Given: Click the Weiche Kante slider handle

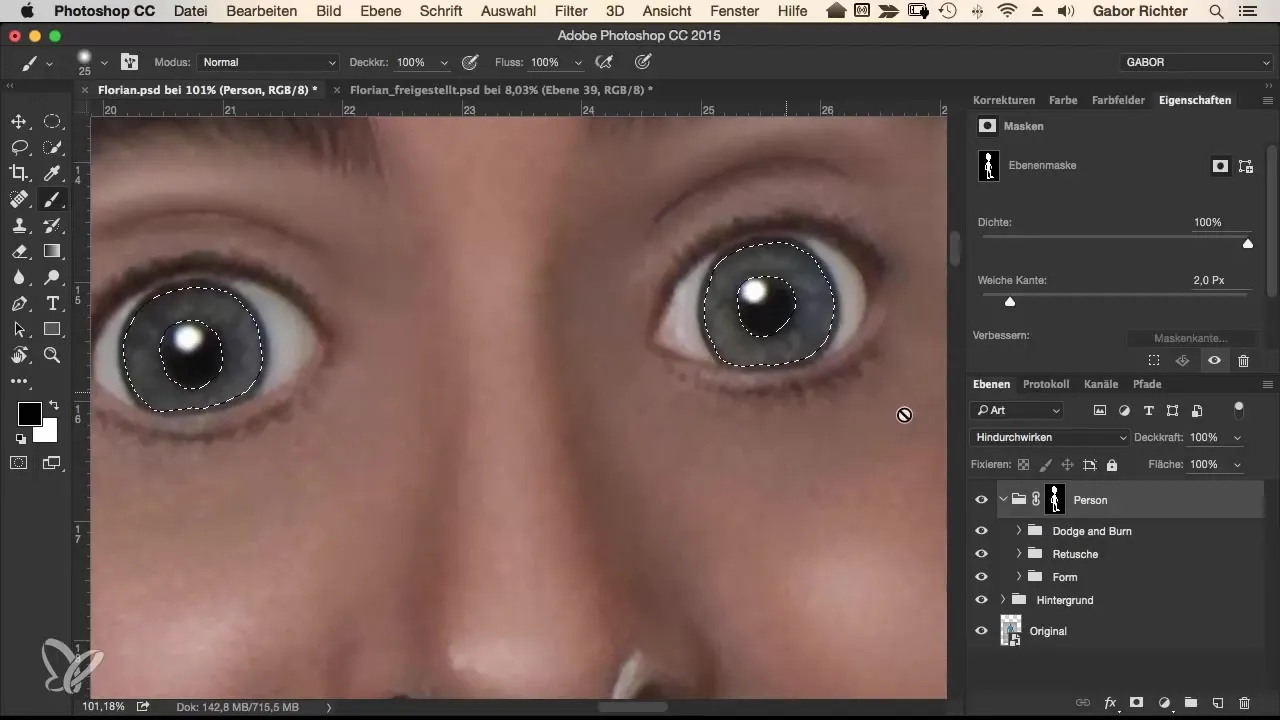Looking at the screenshot, I should click(x=1009, y=301).
